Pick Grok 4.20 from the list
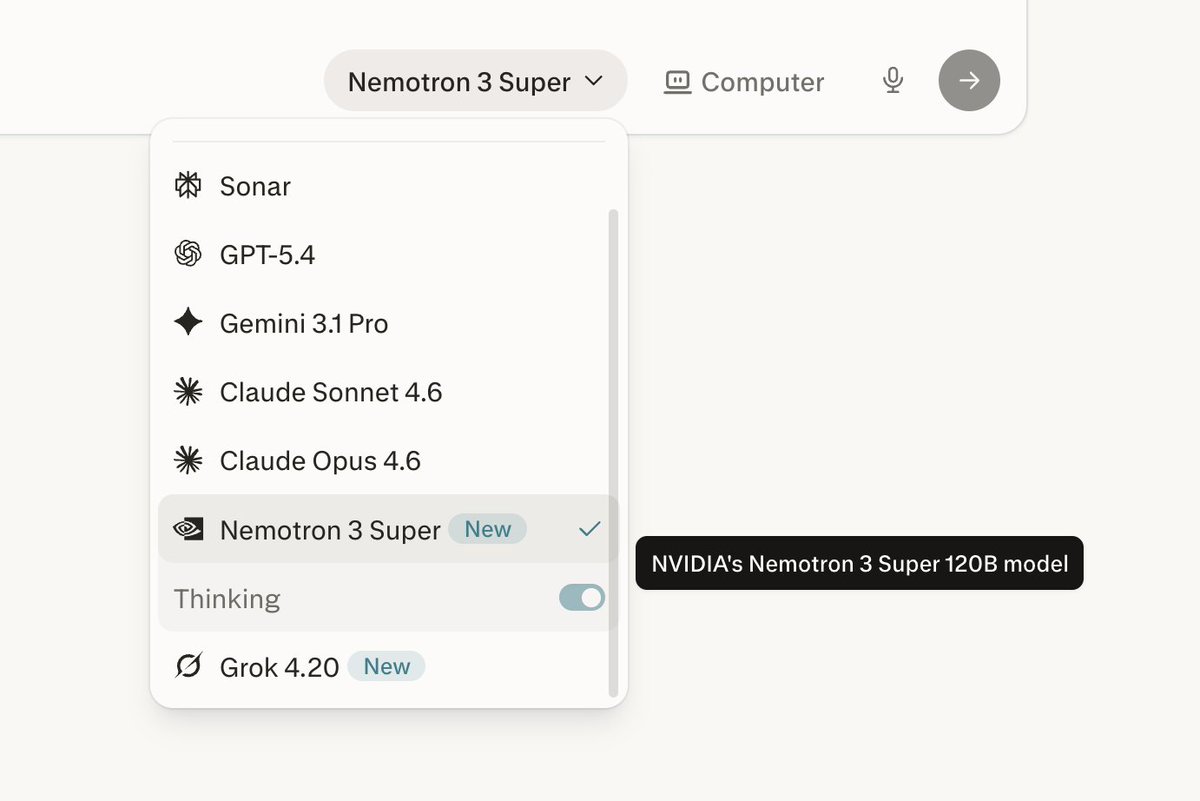The height and width of the screenshot is (801, 1200). (280, 667)
